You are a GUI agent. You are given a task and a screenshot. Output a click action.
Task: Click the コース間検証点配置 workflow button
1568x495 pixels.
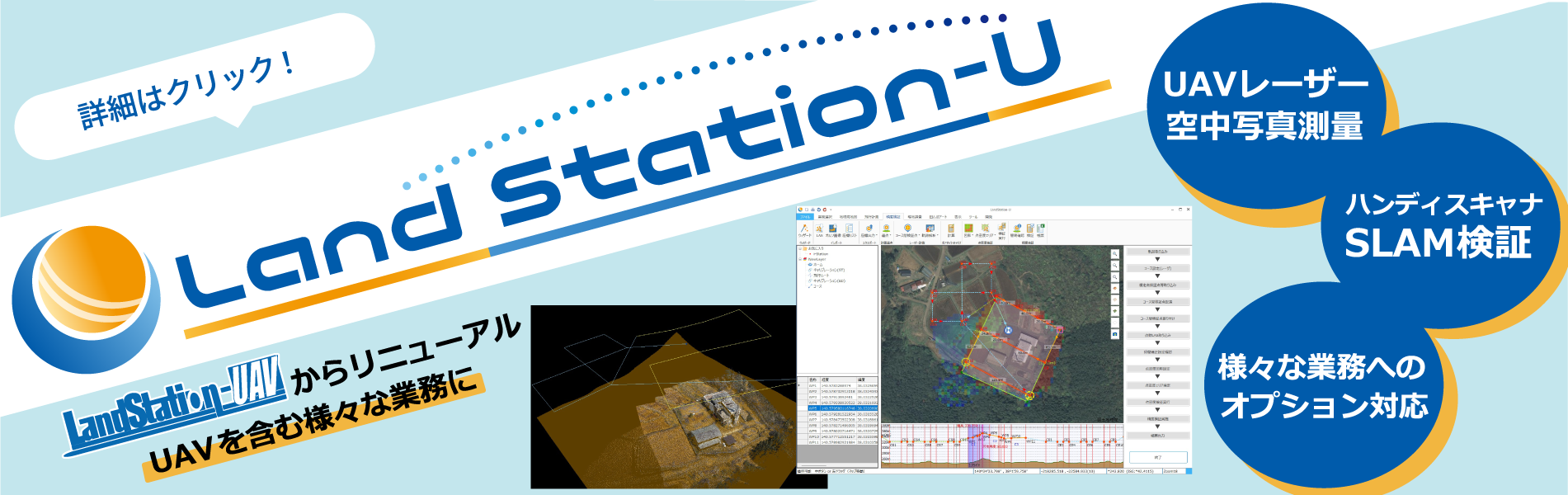[1157, 302]
